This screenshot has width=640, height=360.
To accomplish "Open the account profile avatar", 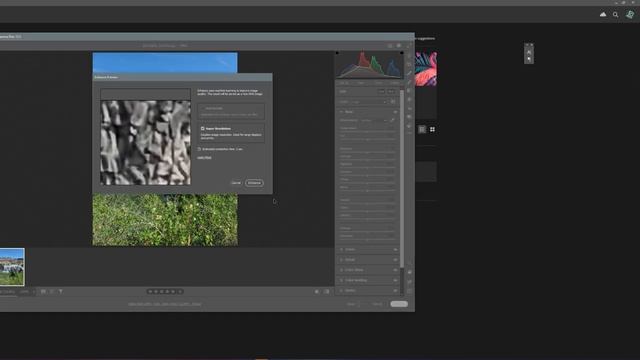I will pyautogui.click(x=630, y=14).
